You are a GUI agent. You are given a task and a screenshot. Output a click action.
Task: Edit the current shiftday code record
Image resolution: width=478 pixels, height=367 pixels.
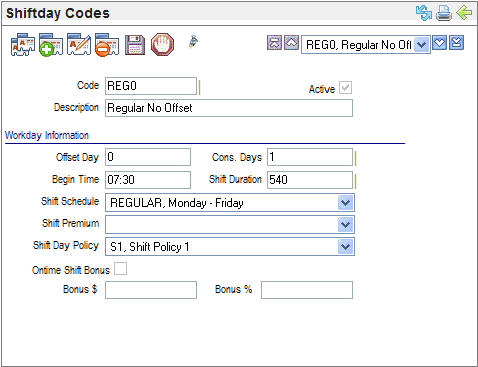coord(79,44)
